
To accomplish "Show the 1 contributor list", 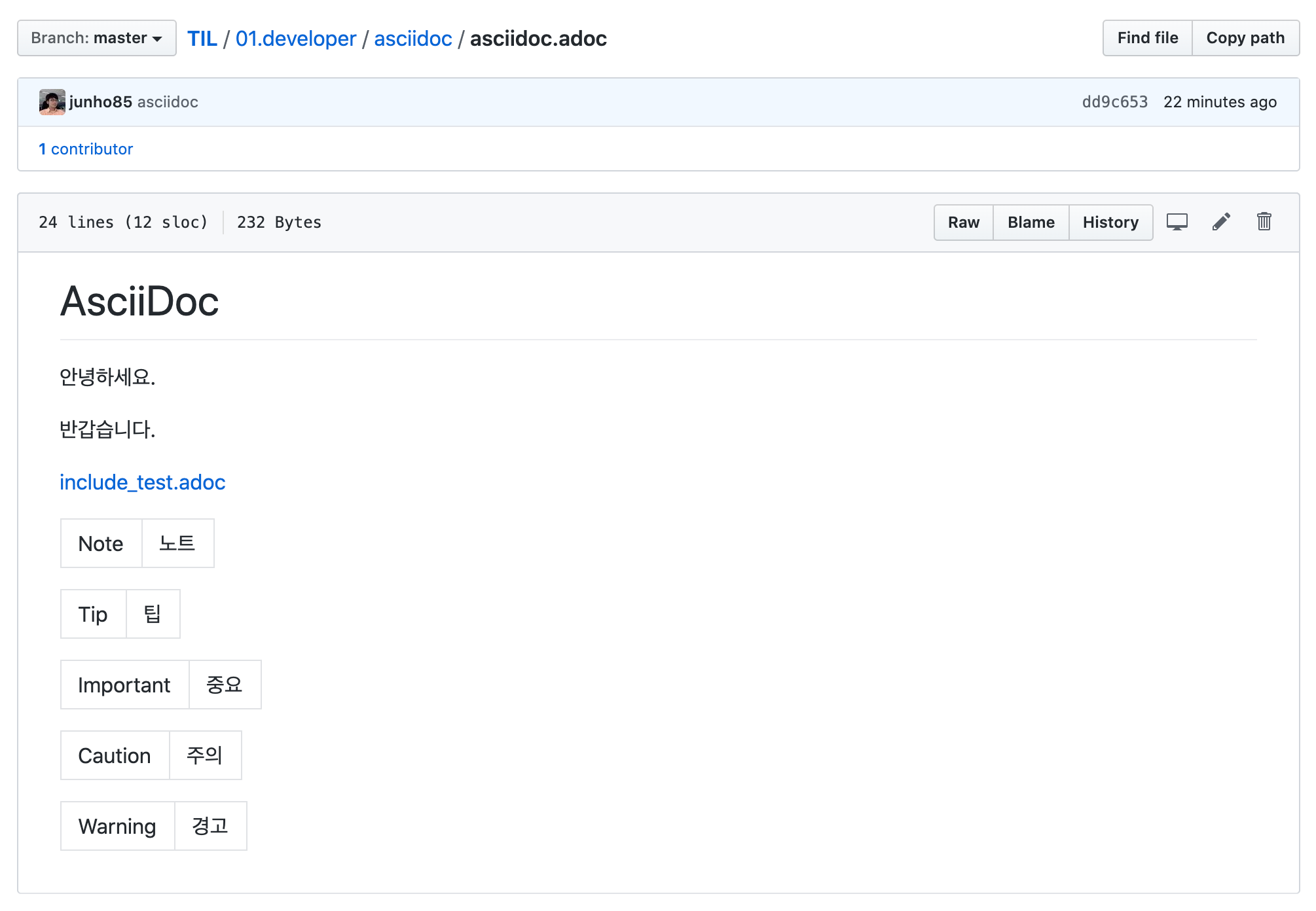I will click(x=86, y=149).
